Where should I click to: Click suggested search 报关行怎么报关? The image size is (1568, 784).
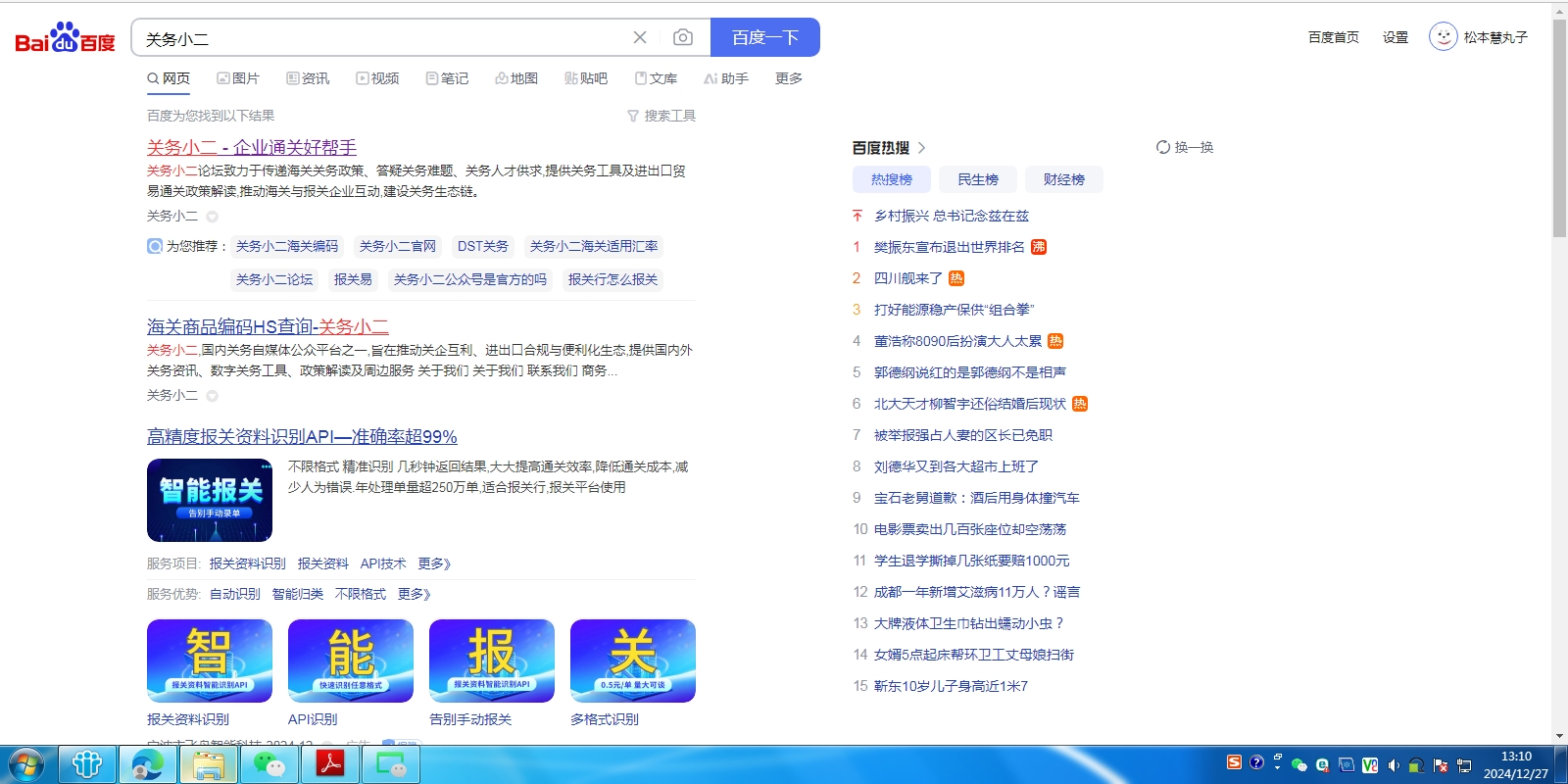coord(612,279)
